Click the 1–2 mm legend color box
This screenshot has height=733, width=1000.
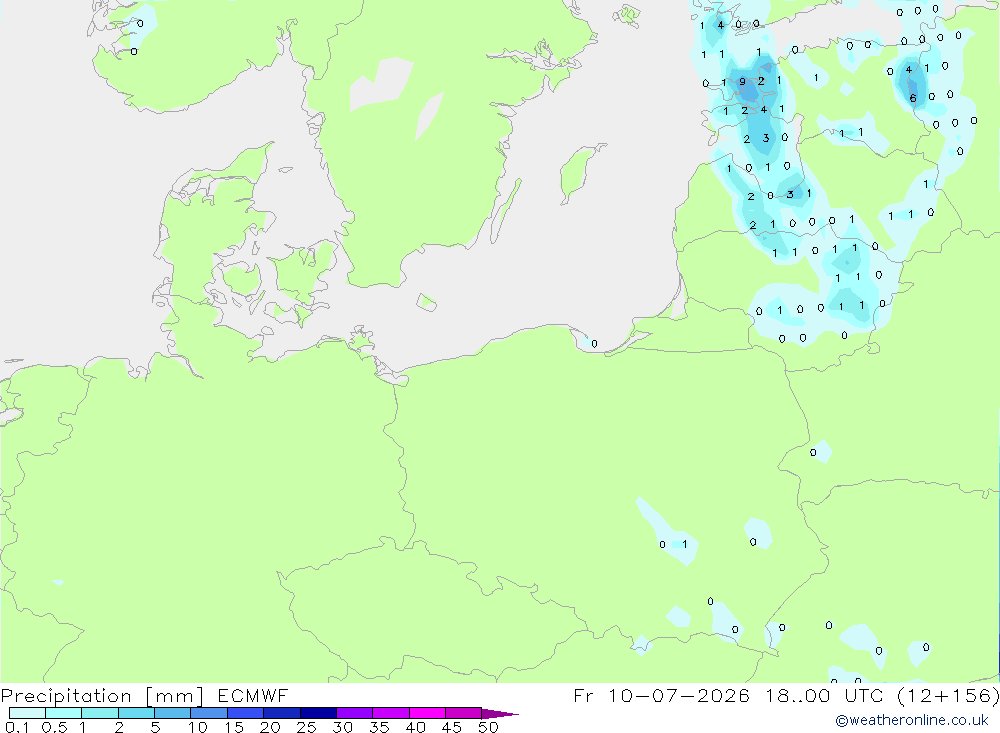click(100, 713)
